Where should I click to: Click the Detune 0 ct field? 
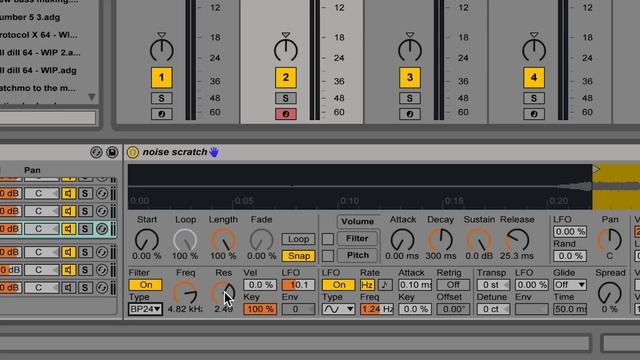coord(493,309)
